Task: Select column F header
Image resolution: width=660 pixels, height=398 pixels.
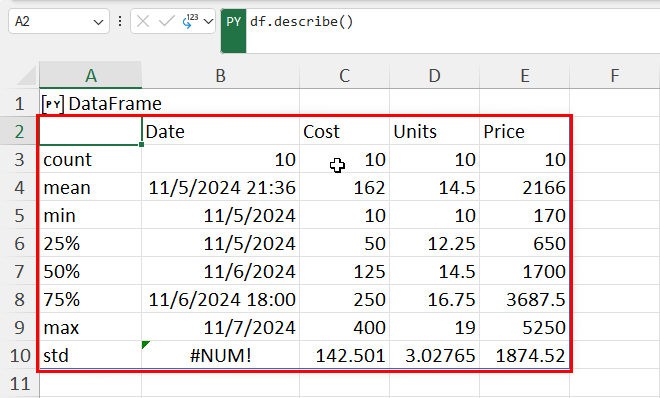Action: point(615,76)
